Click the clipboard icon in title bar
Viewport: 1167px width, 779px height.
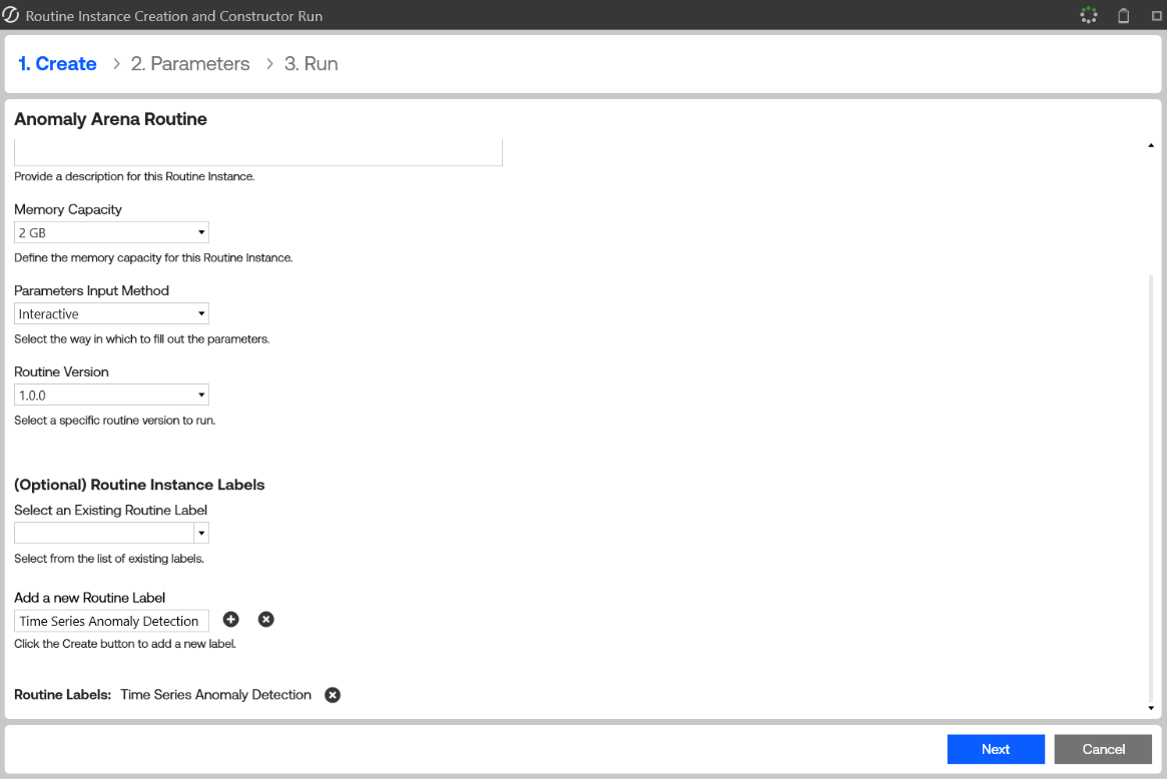pyautogui.click(x=1124, y=16)
